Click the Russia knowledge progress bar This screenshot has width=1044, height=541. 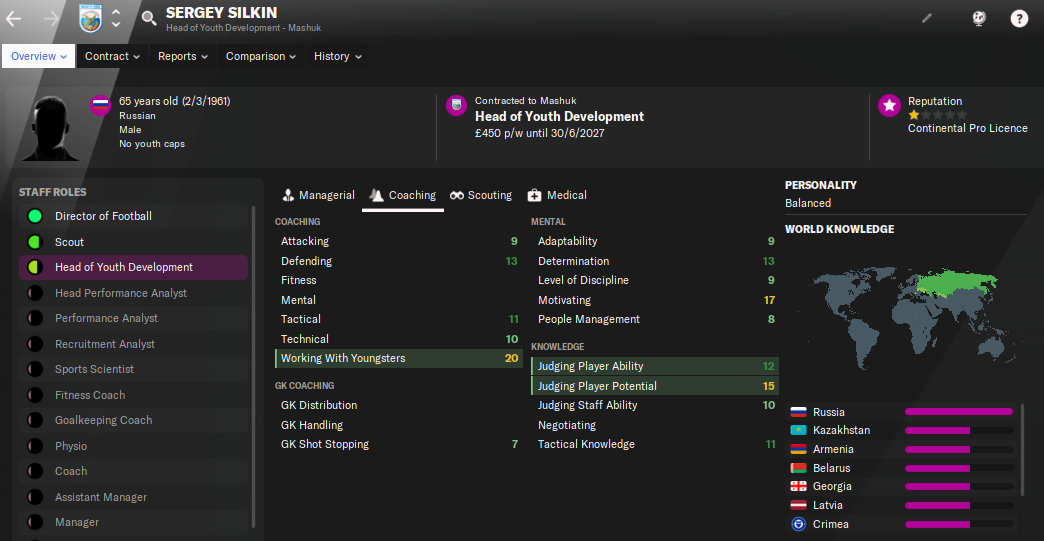[x=959, y=412]
